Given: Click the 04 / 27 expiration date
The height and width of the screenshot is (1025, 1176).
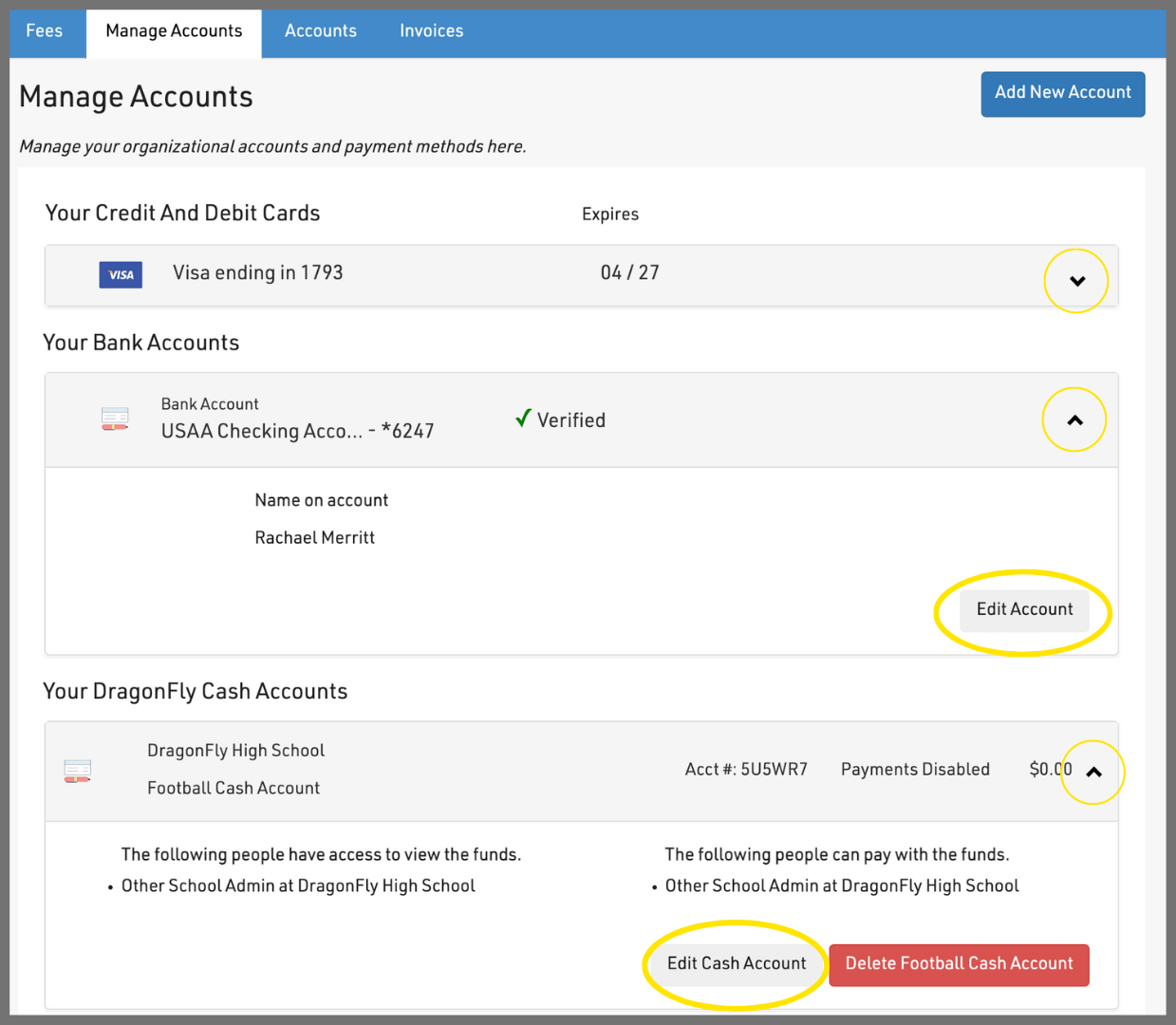Looking at the screenshot, I should coord(629,273).
